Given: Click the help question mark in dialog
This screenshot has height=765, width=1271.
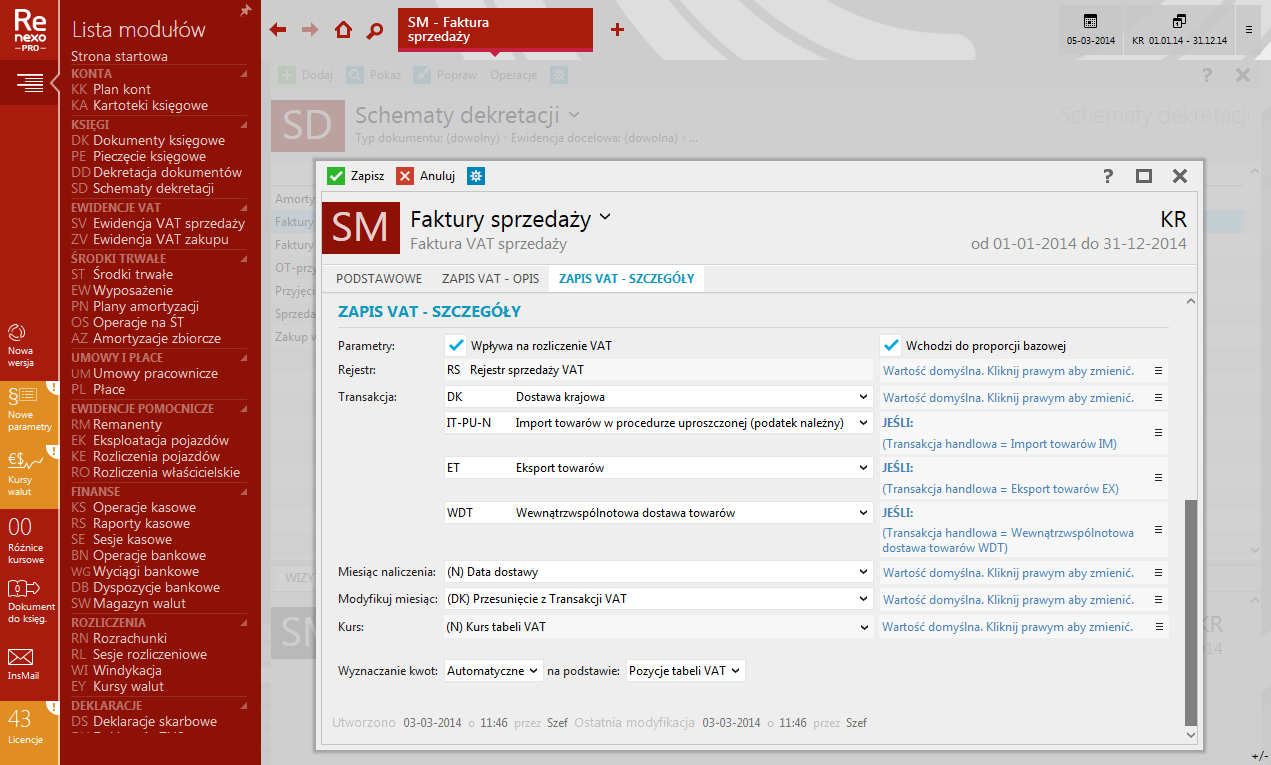Looking at the screenshot, I should tap(1108, 176).
